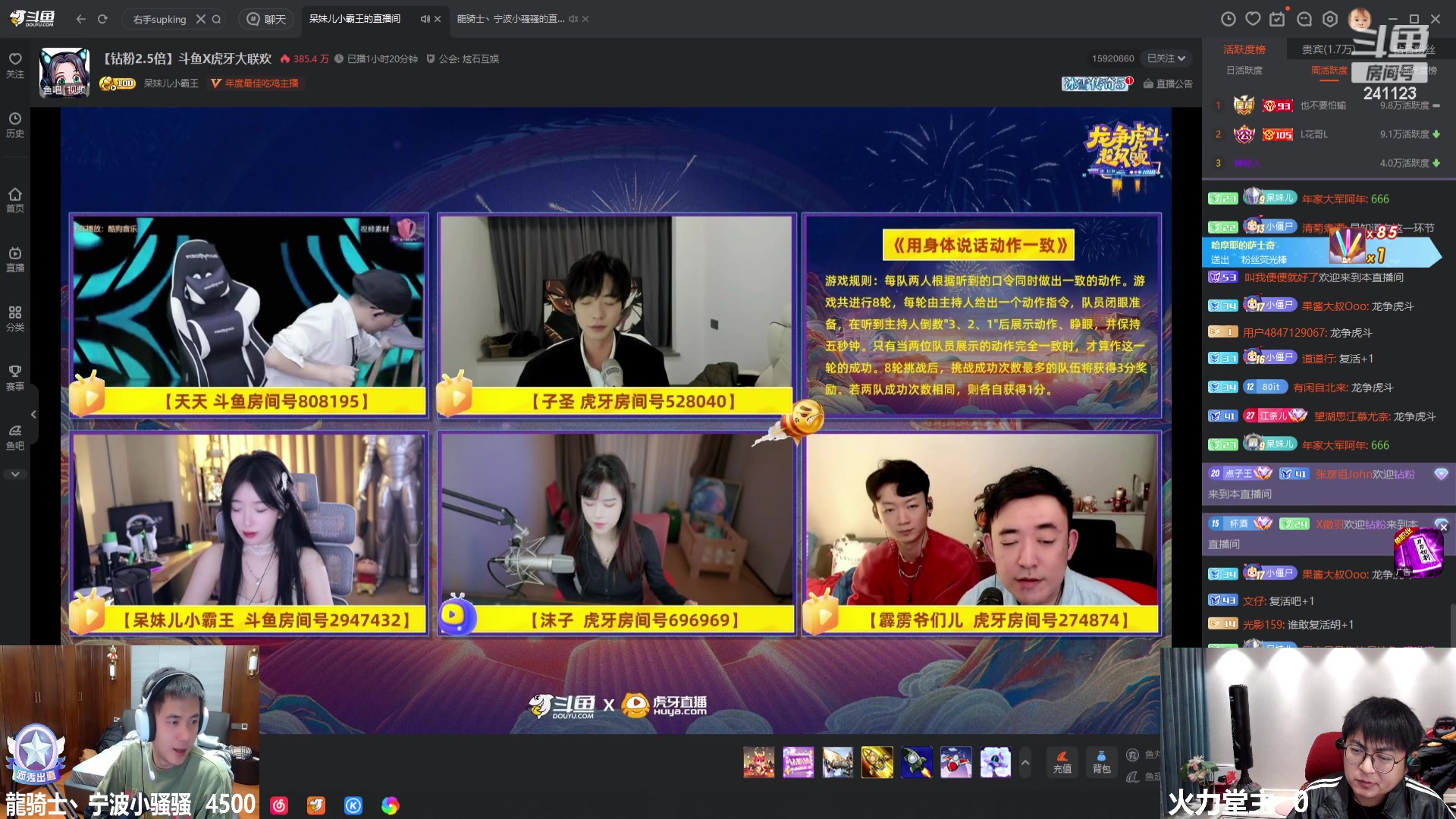Viewport: 1456px width, 819px height.
Task: Click the search magnifier icon
Action: (216, 19)
